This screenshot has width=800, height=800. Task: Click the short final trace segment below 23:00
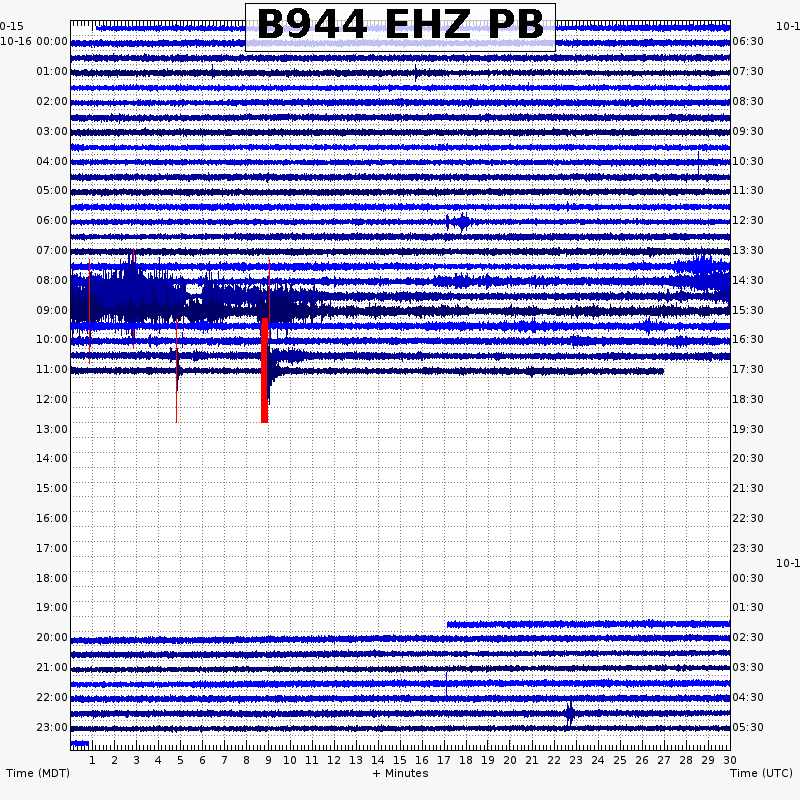click(80, 743)
